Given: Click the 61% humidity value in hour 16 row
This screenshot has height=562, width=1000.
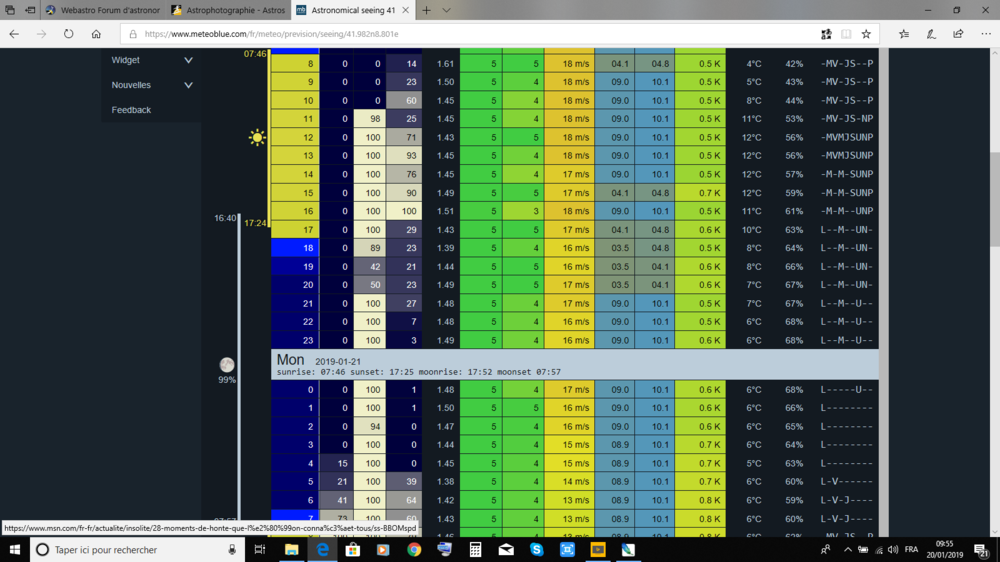Looking at the screenshot, I should point(794,211).
